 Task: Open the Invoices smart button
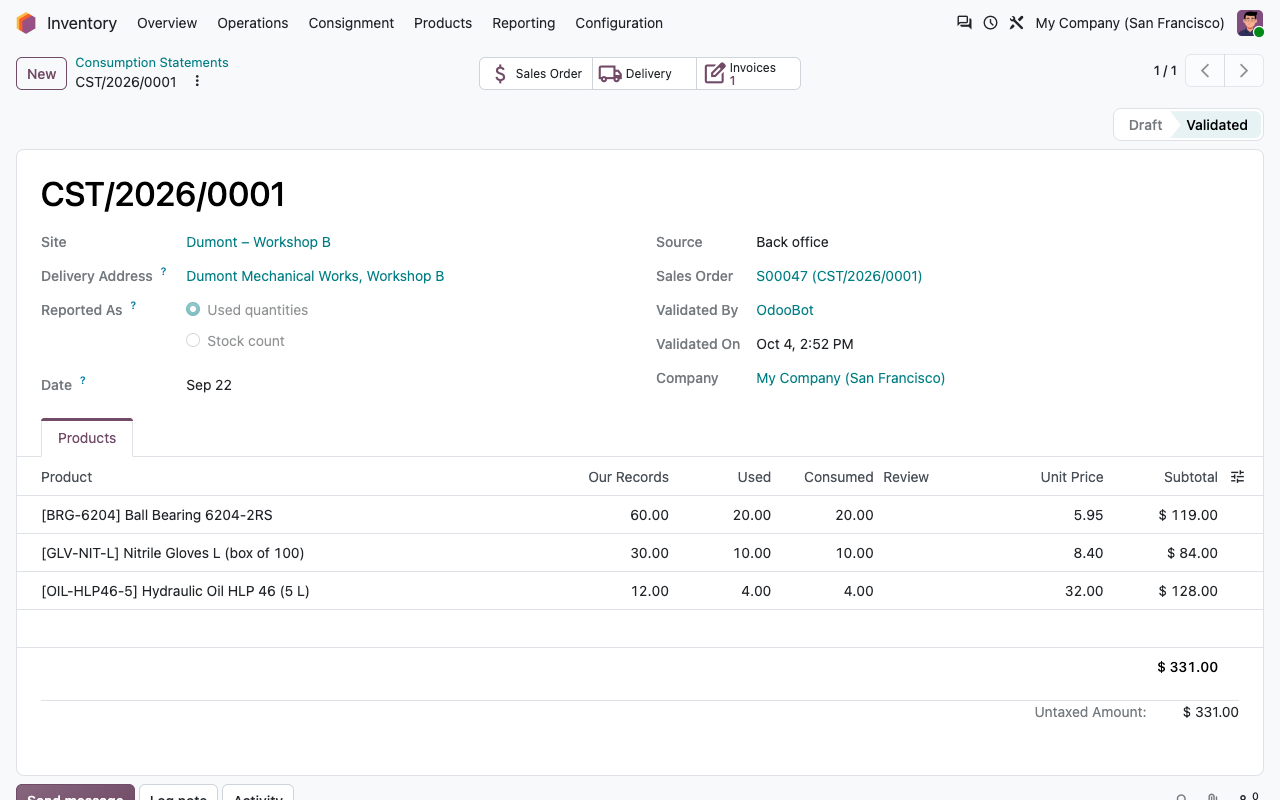point(748,74)
